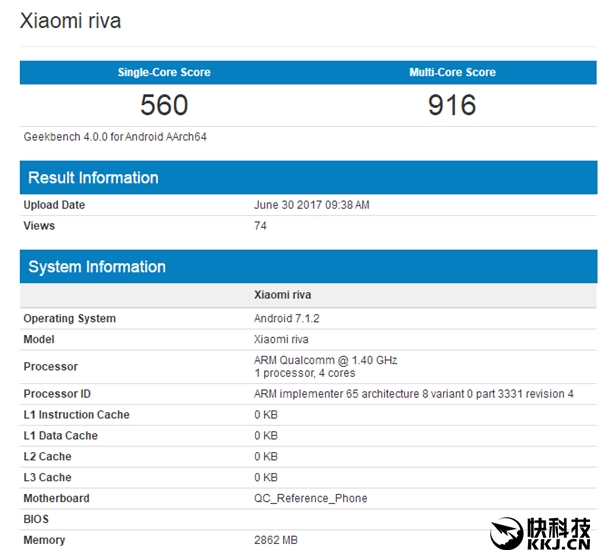This screenshot has width=600, height=560.
Task: Click the Processor ID label
Action: tap(57, 394)
